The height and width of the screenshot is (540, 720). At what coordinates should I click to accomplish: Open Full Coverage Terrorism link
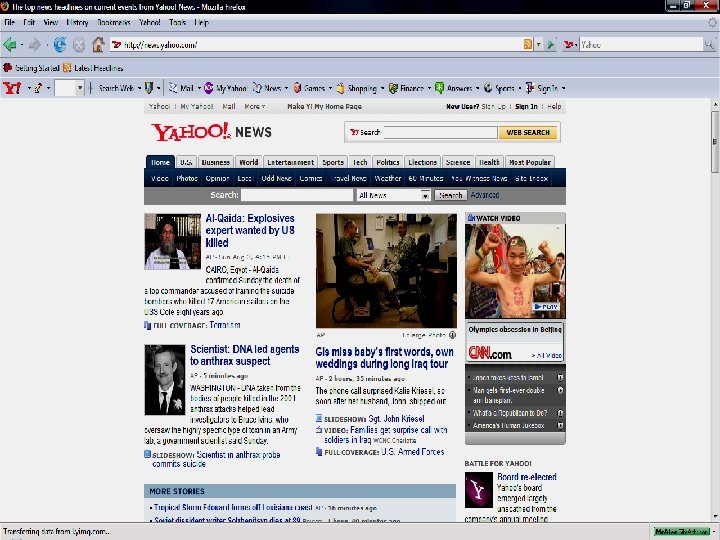pyautogui.click(x=225, y=325)
